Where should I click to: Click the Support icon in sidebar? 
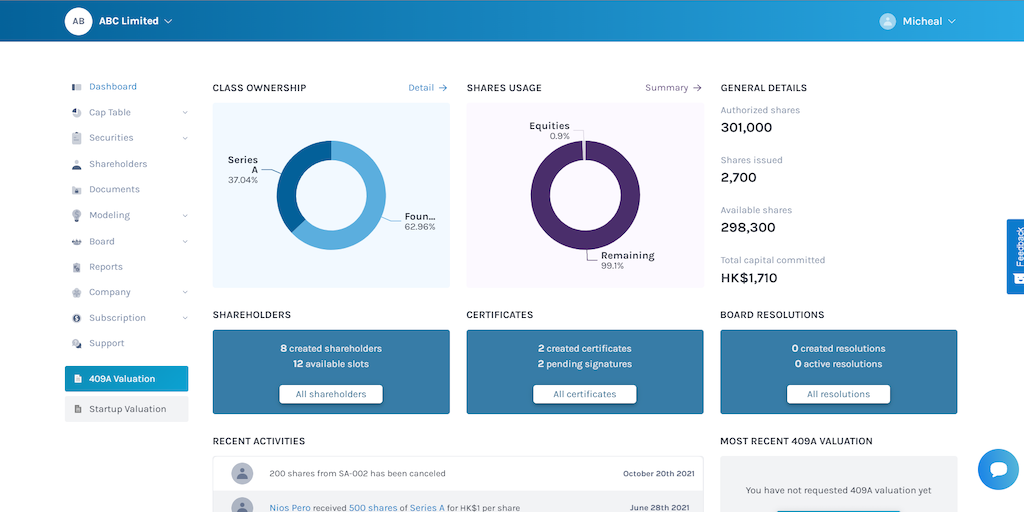click(76, 344)
